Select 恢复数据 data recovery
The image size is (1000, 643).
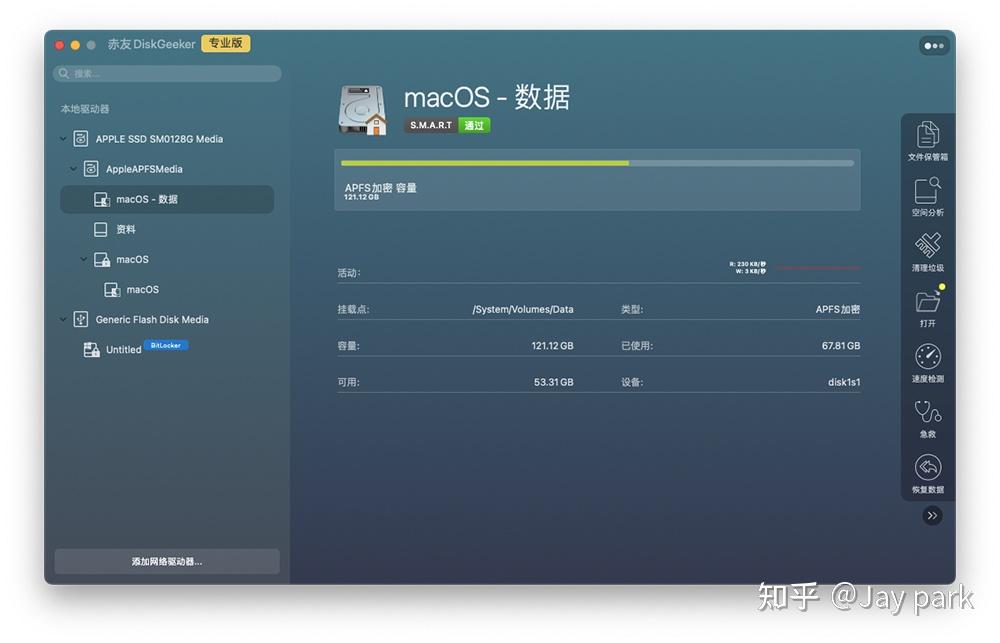click(x=928, y=474)
